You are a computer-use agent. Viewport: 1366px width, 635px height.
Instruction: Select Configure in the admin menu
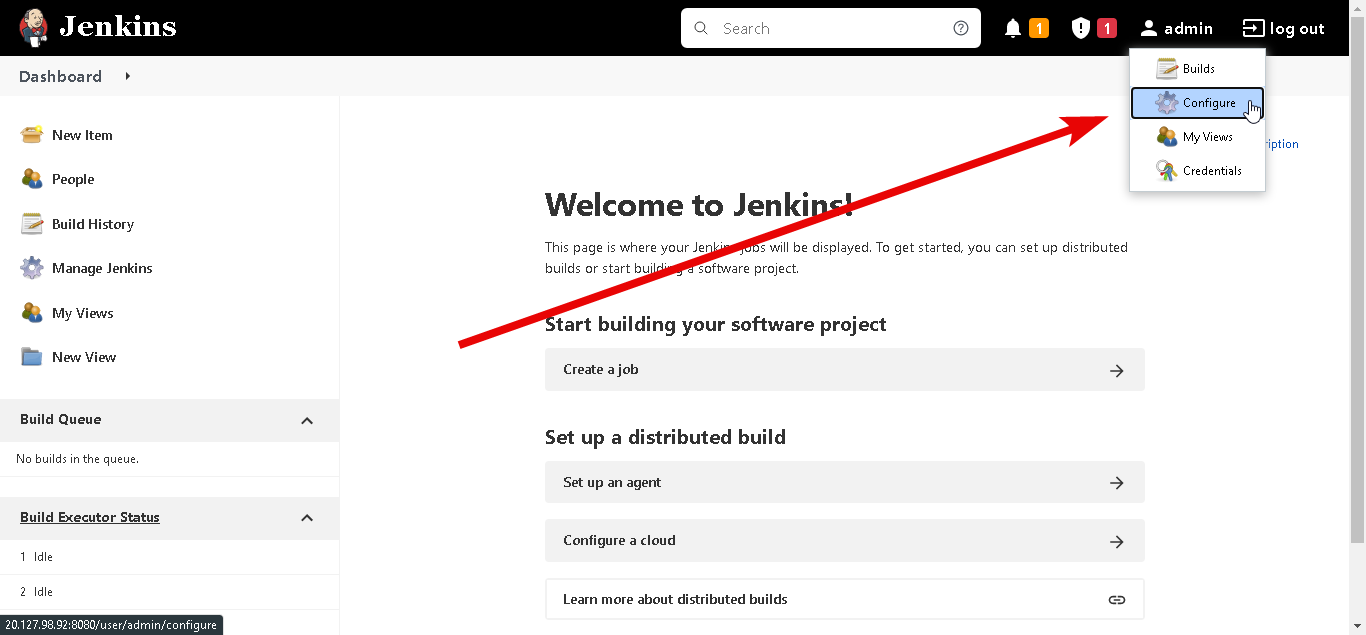(x=1197, y=103)
